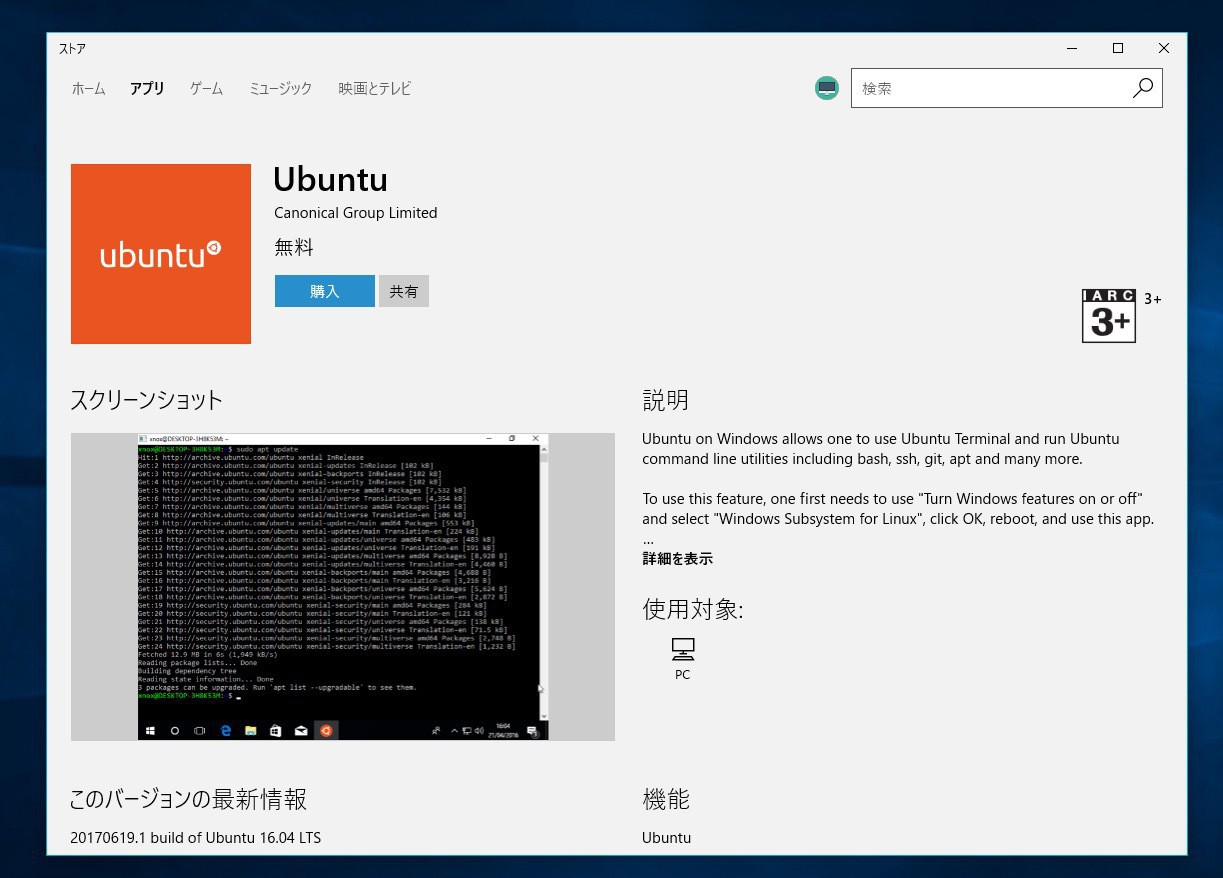Minimize the ストア window
The height and width of the screenshot is (878, 1223).
pyautogui.click(x=1072, y=48)
